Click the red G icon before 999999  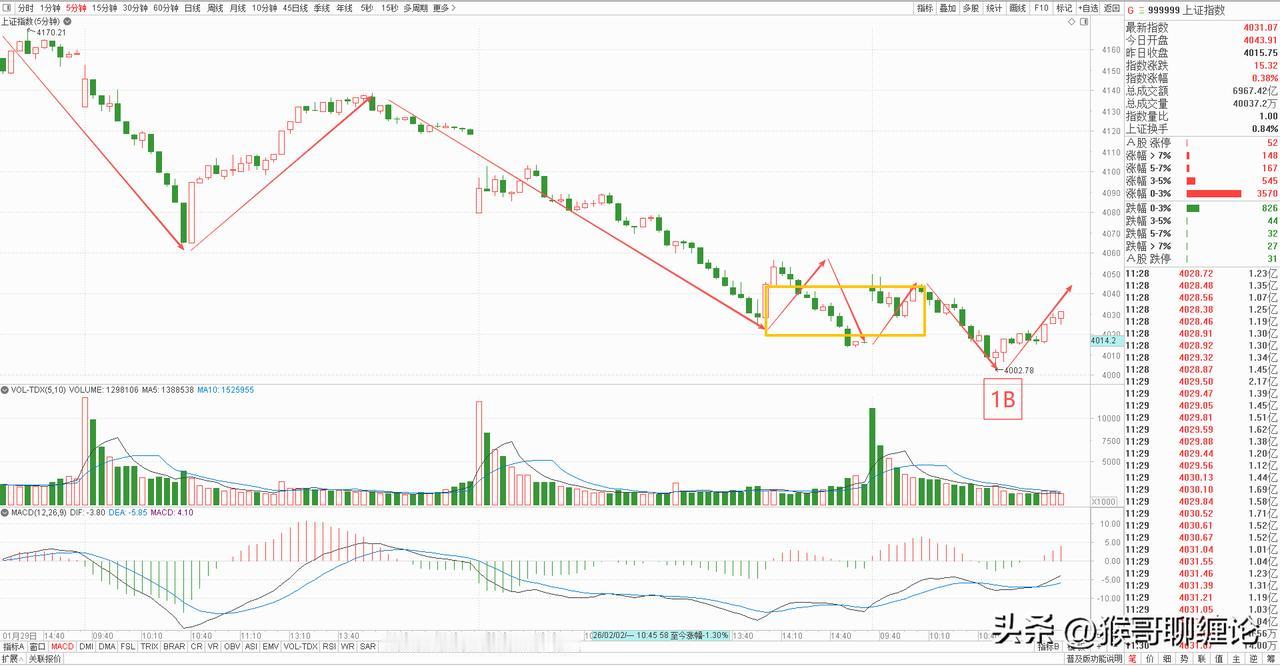pyautogui.click(x=1131, y=10)
